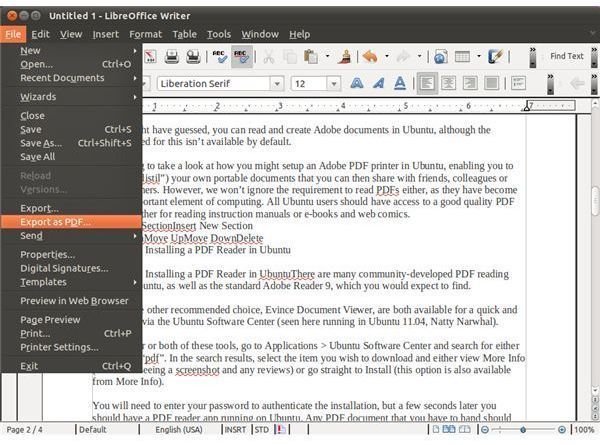Viewport: 600px width, 445px height.
Task: Toggle INSRT insert mode in status bar
Action: 235,430
